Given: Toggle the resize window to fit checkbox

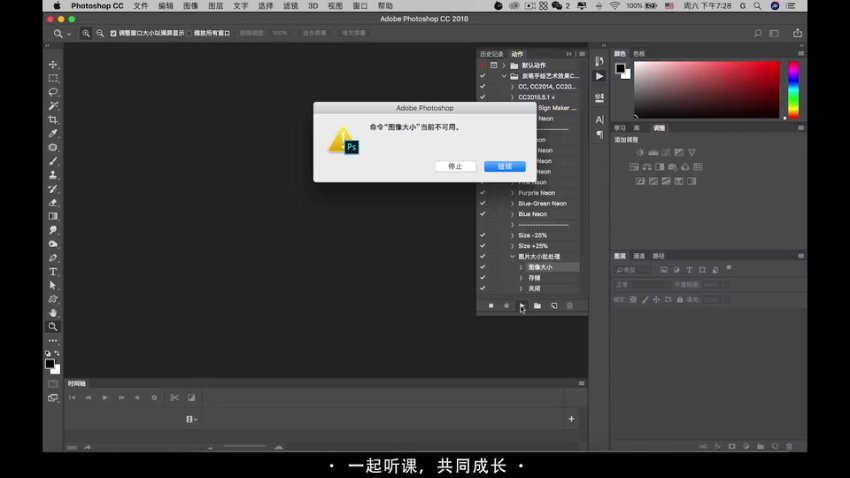Looking at the screenshot, I should [x=112, y=33].
